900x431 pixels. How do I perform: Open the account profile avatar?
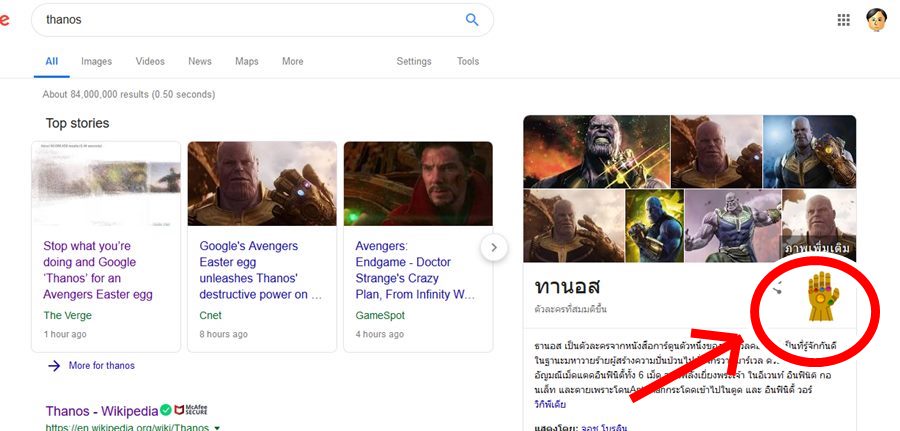click(876, 20)
